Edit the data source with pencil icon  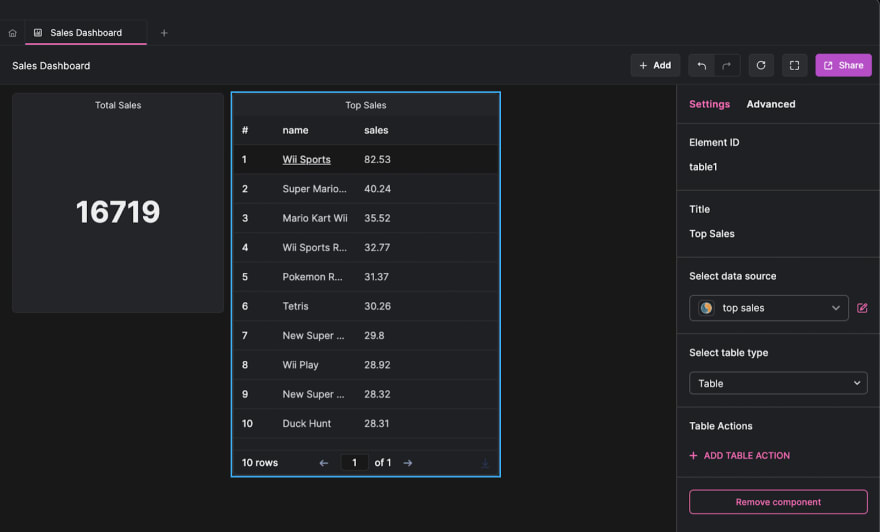[862, 308]
